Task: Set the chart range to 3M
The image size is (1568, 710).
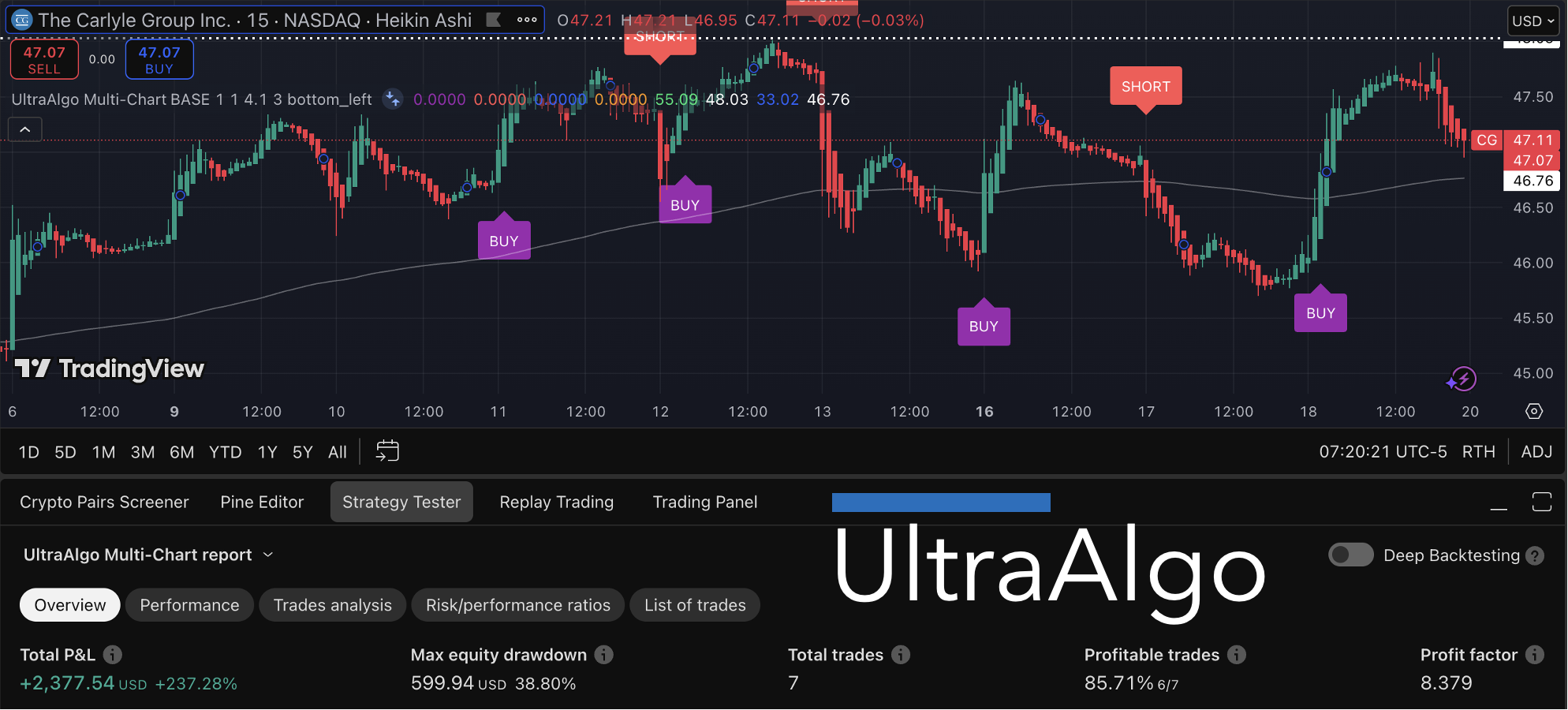Action: (143, 452)
